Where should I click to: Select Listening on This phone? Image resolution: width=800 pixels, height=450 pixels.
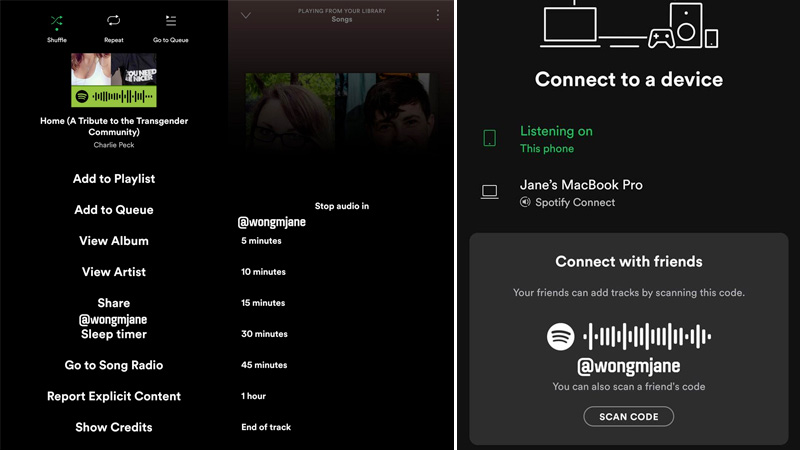pyautogui.click(x=556, y=139)
